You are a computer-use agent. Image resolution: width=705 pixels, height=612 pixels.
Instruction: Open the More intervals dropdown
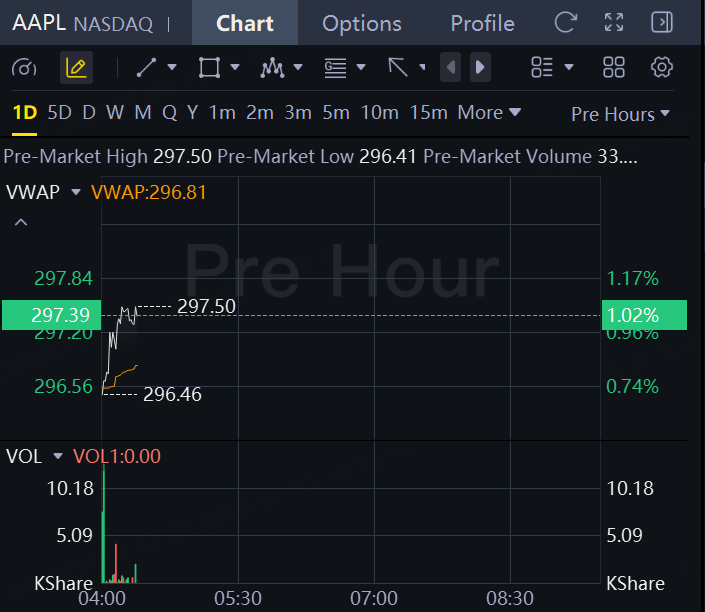click(489, 112)
